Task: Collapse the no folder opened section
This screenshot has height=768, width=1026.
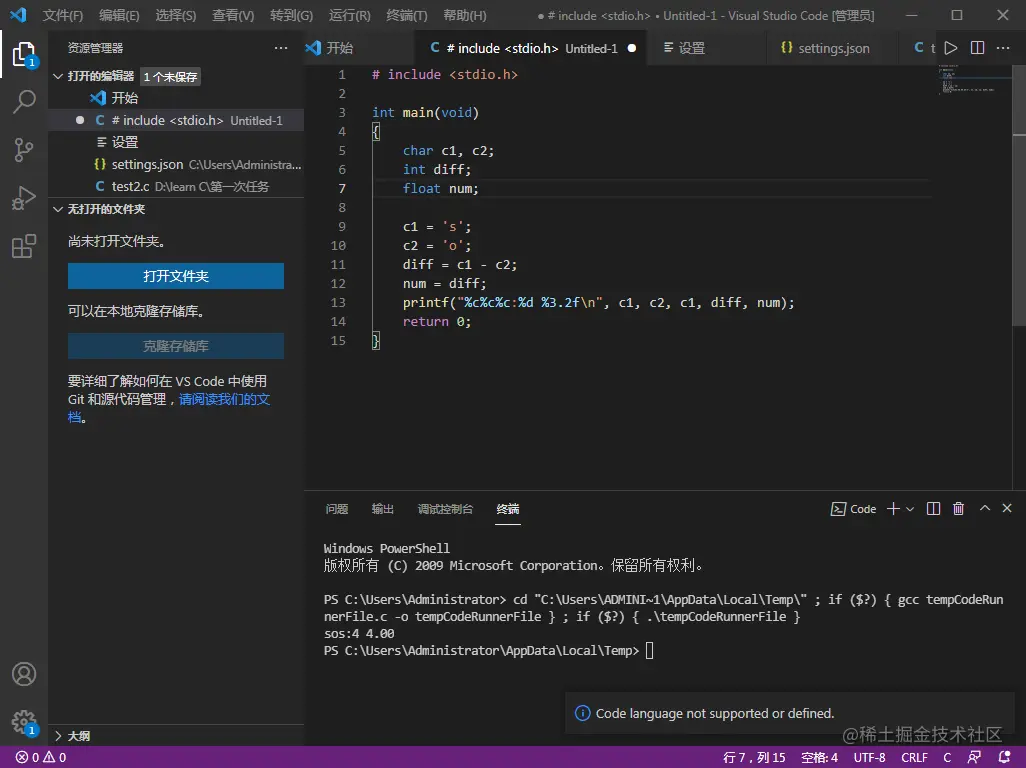Action: 58,209
